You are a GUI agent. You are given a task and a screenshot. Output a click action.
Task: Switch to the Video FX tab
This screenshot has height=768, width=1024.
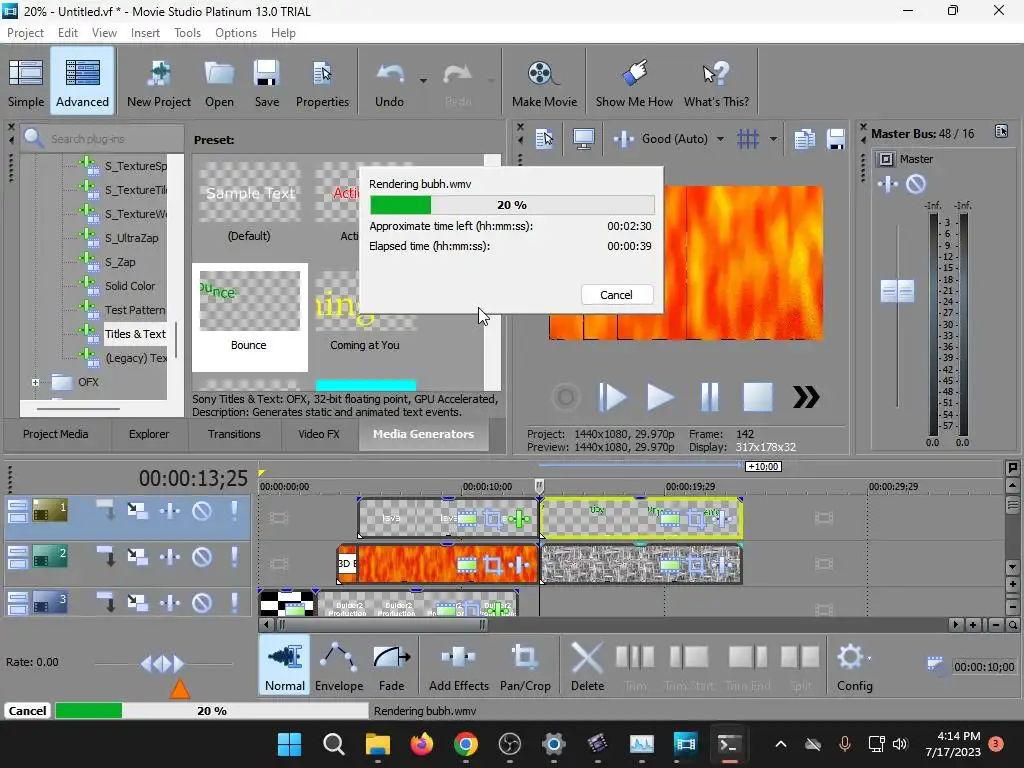(319, 434)
